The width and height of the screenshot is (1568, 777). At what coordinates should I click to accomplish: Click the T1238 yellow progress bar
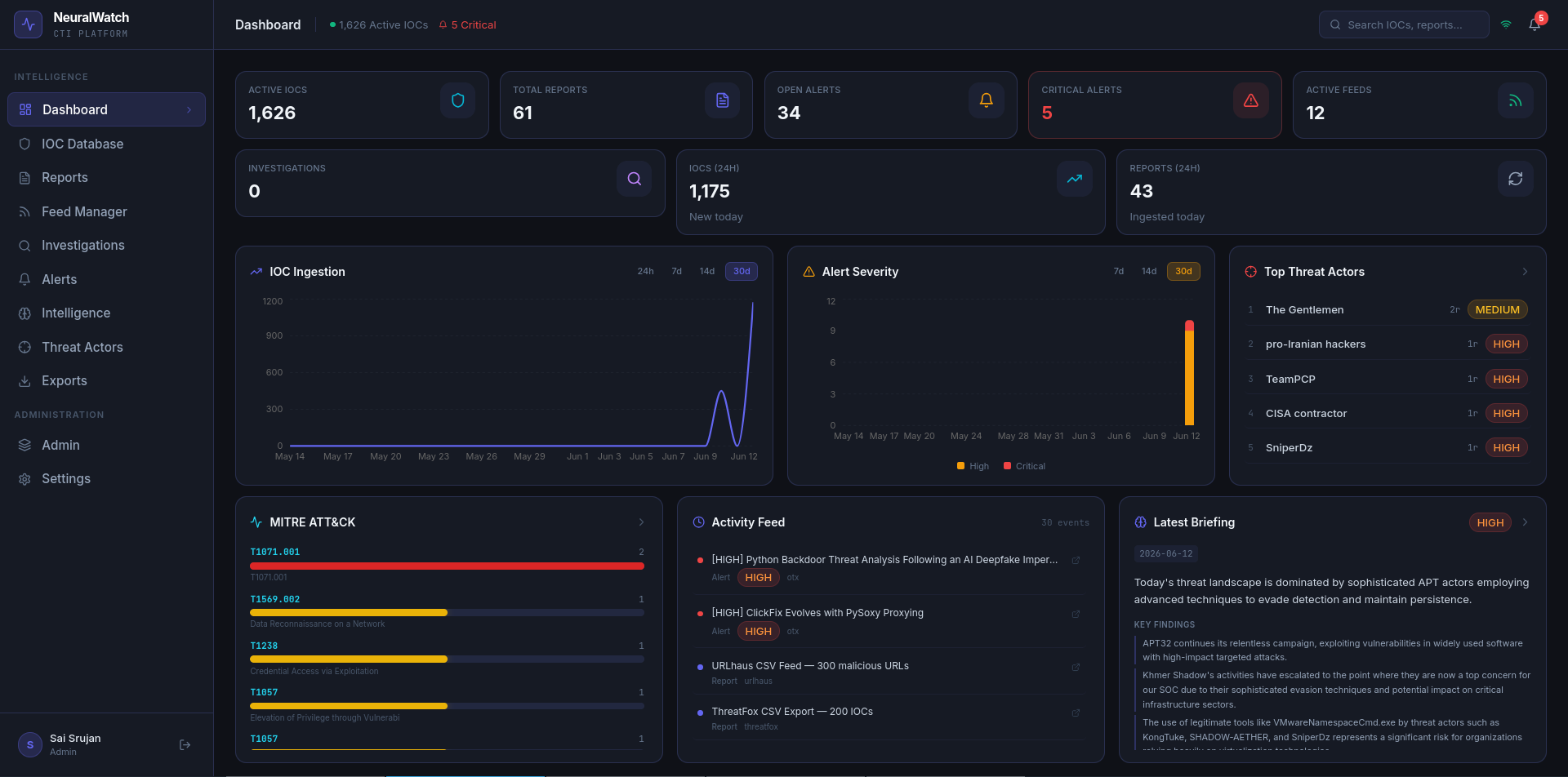[x=349, y=659]
